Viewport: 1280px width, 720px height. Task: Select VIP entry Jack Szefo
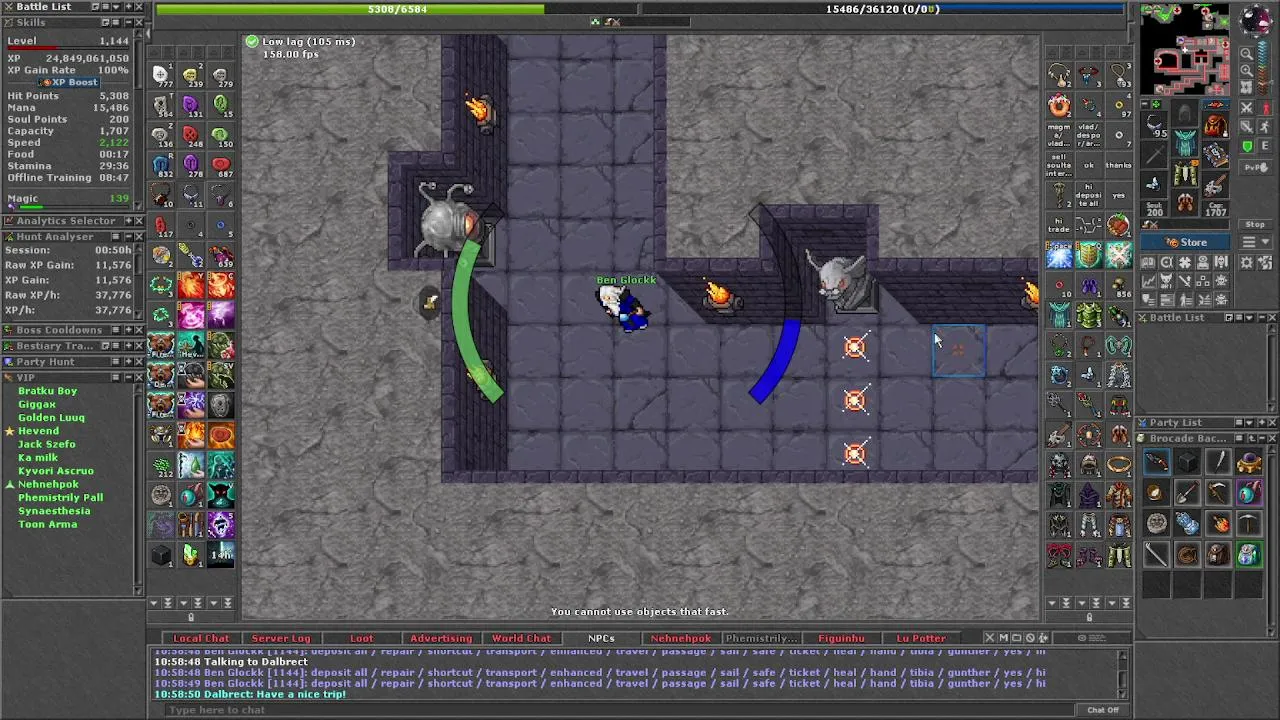click(46, 444)
